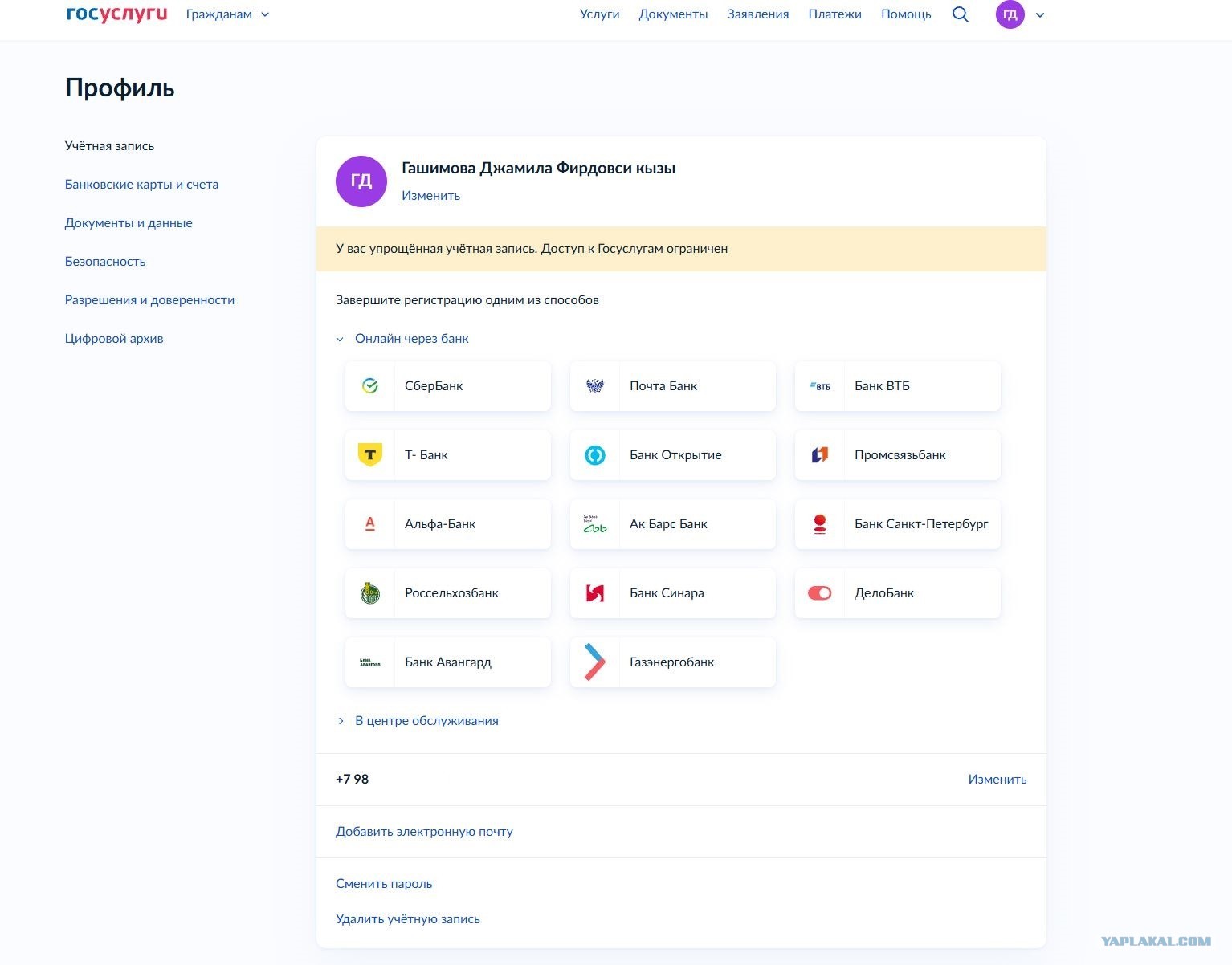Image resolution: width=1232 pixels, height=965 pixels.
Task: Open Разрешения и доверенности section
Action: 149,300
